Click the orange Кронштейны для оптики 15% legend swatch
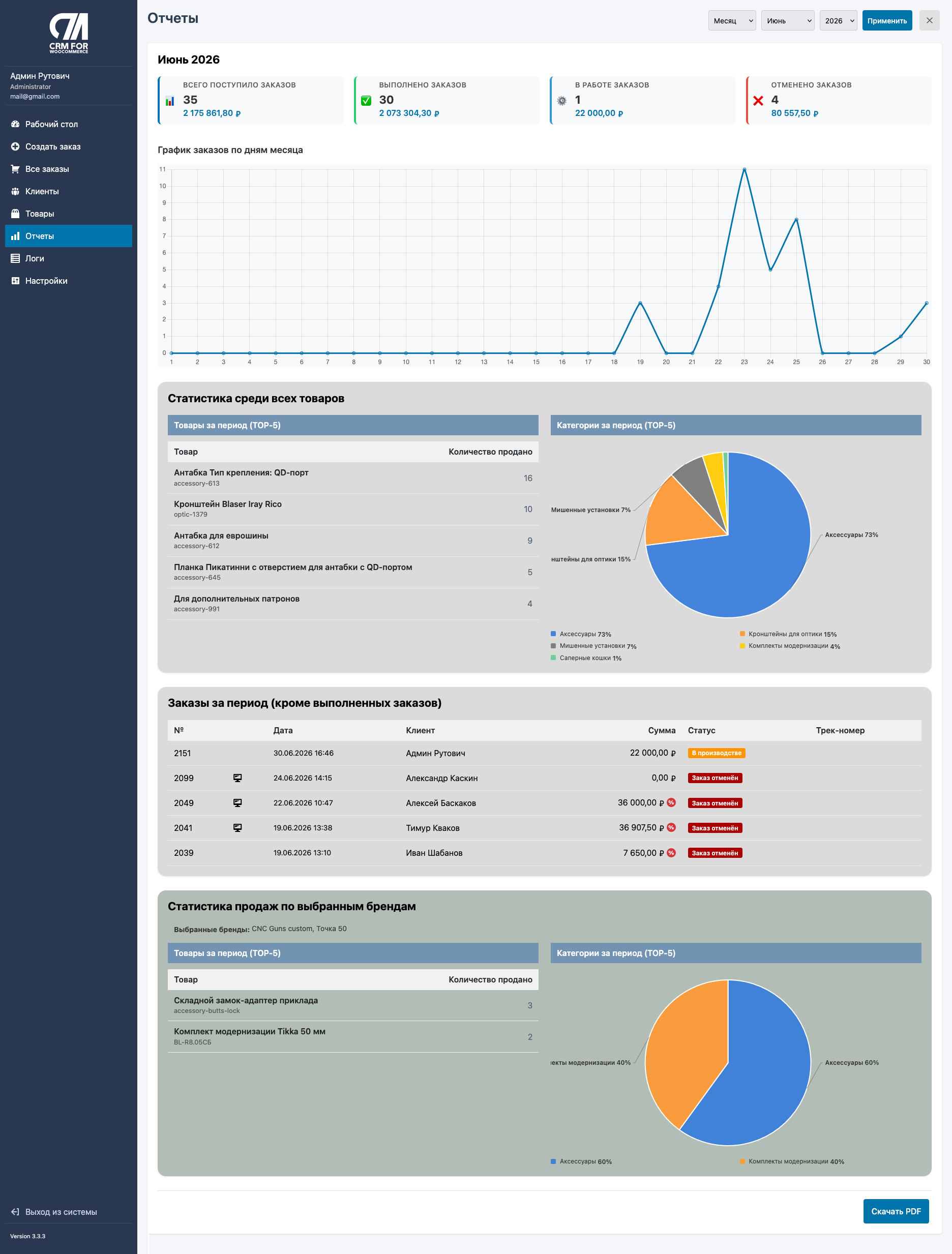Image resolution: width=952 pixels, height=1254 pixels. click(742, 634)
